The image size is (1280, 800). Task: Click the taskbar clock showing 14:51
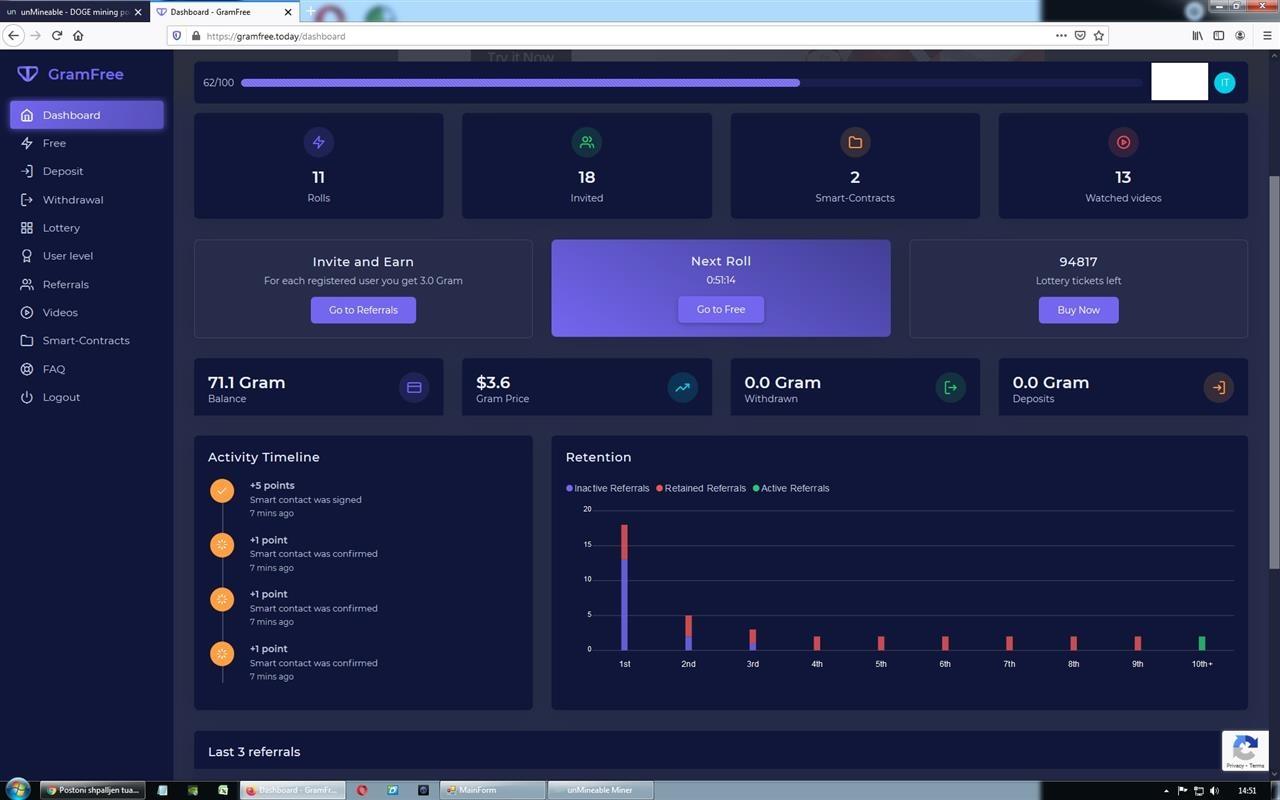point(1247,790)
